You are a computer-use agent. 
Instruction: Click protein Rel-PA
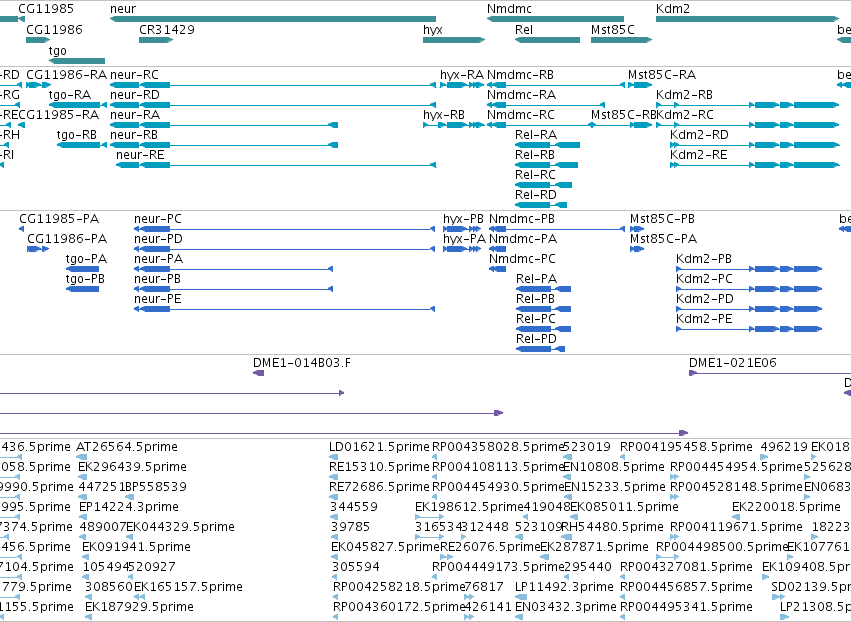[536, 279]
